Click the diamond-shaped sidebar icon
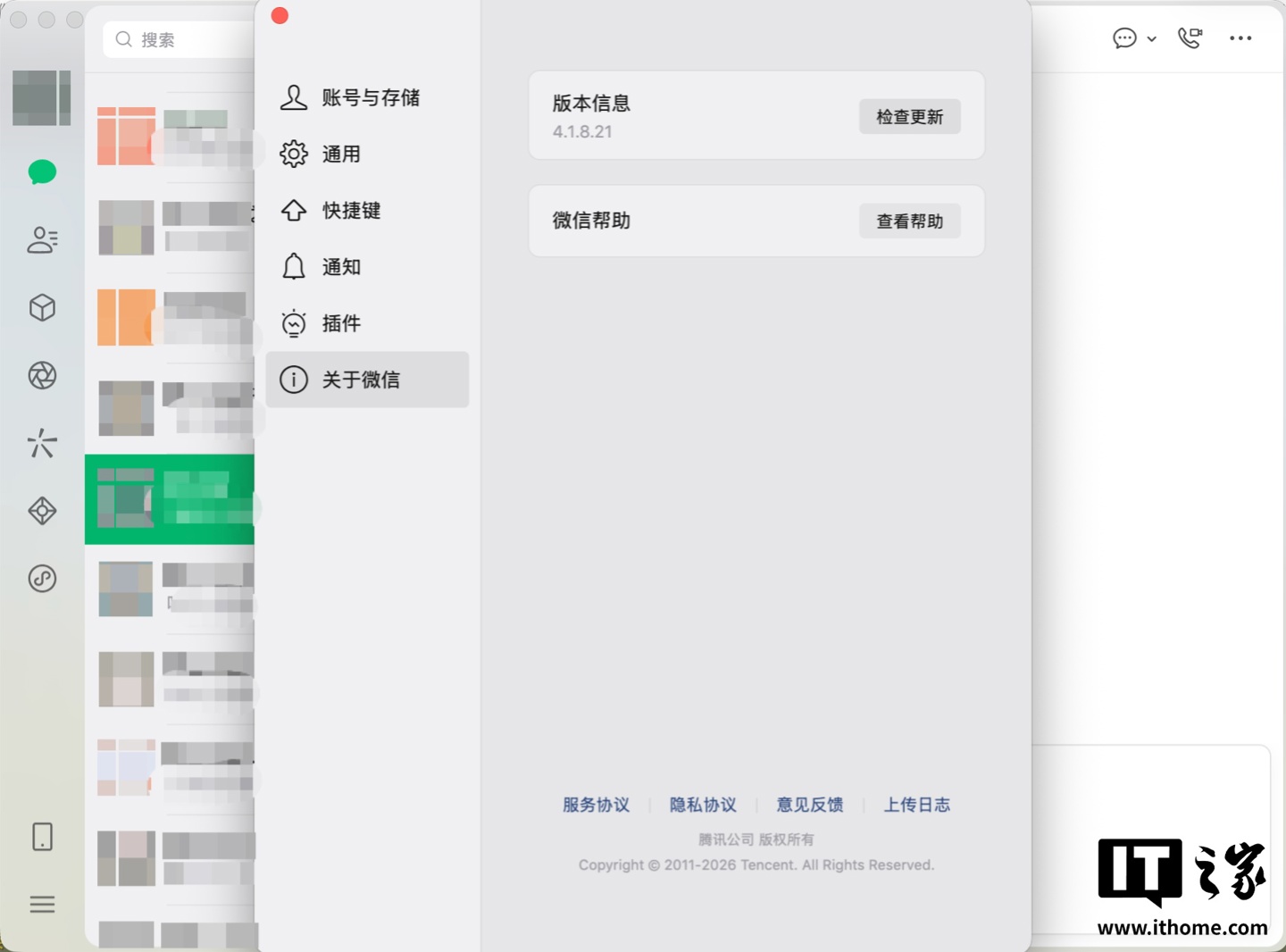The width and height of the screenshot is (1286, 952). [42, 511]
